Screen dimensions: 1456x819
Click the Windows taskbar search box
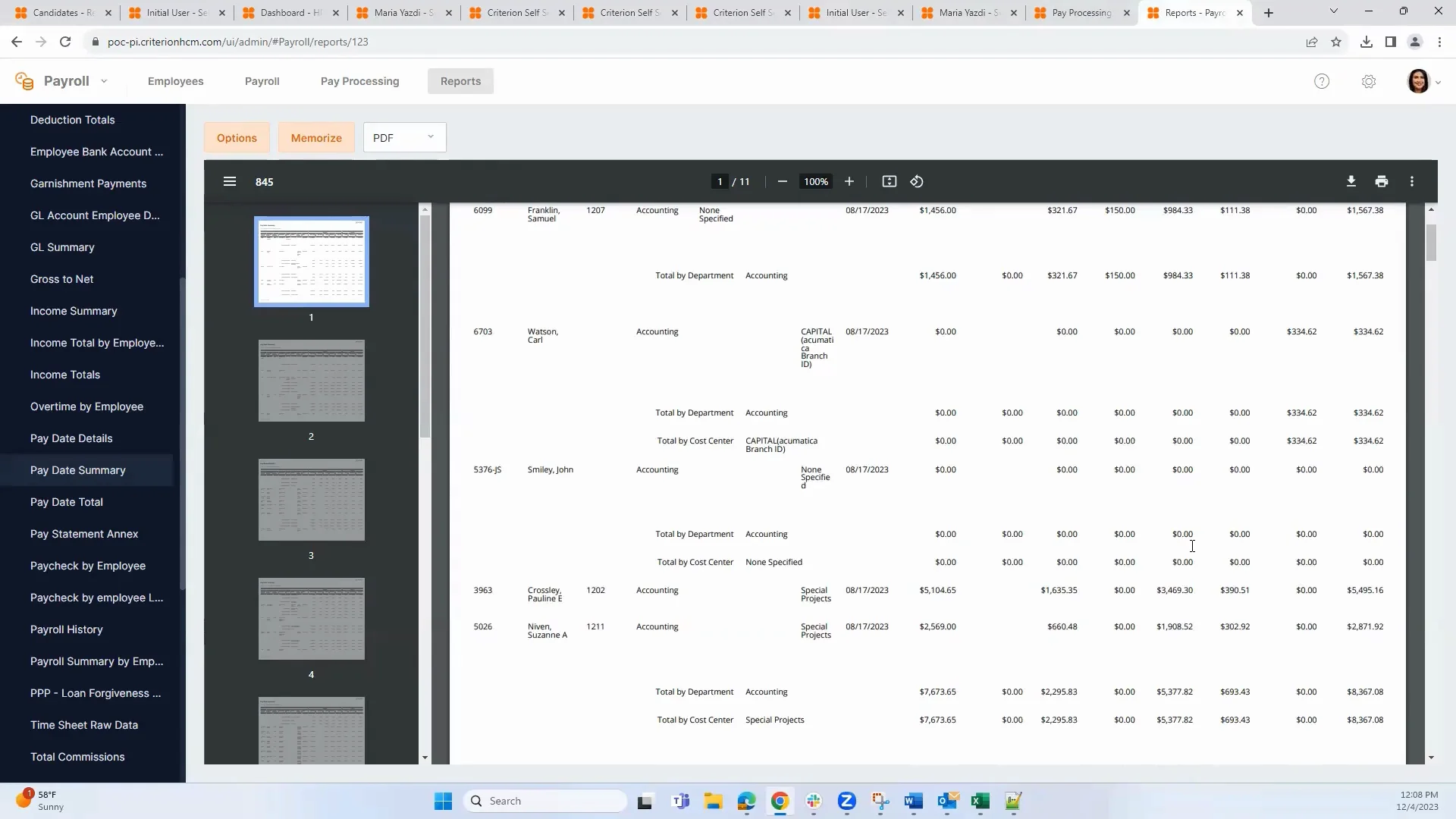[x=545, y=801]
